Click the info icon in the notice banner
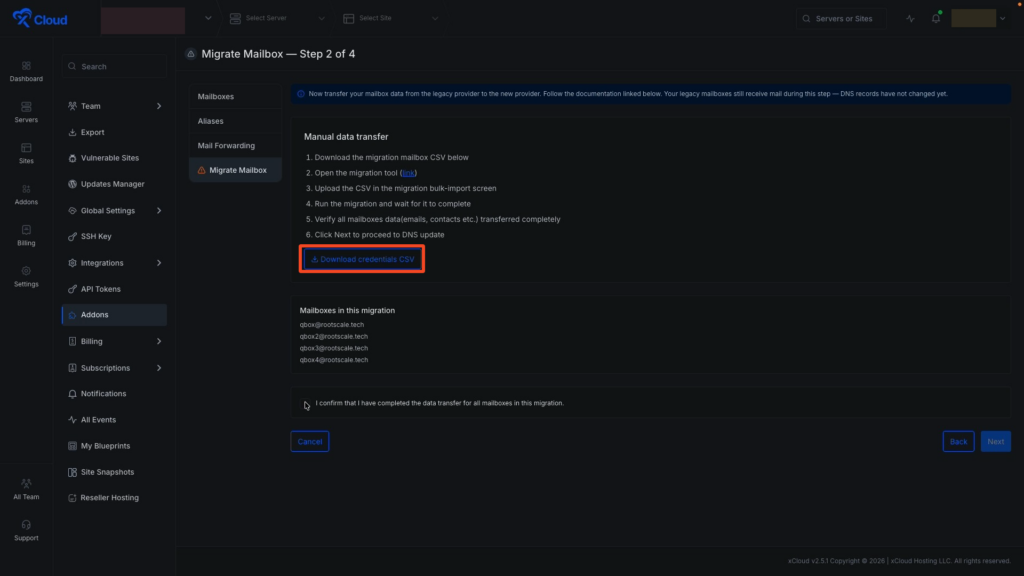1024x576 pixels. [x=301, y=94]
